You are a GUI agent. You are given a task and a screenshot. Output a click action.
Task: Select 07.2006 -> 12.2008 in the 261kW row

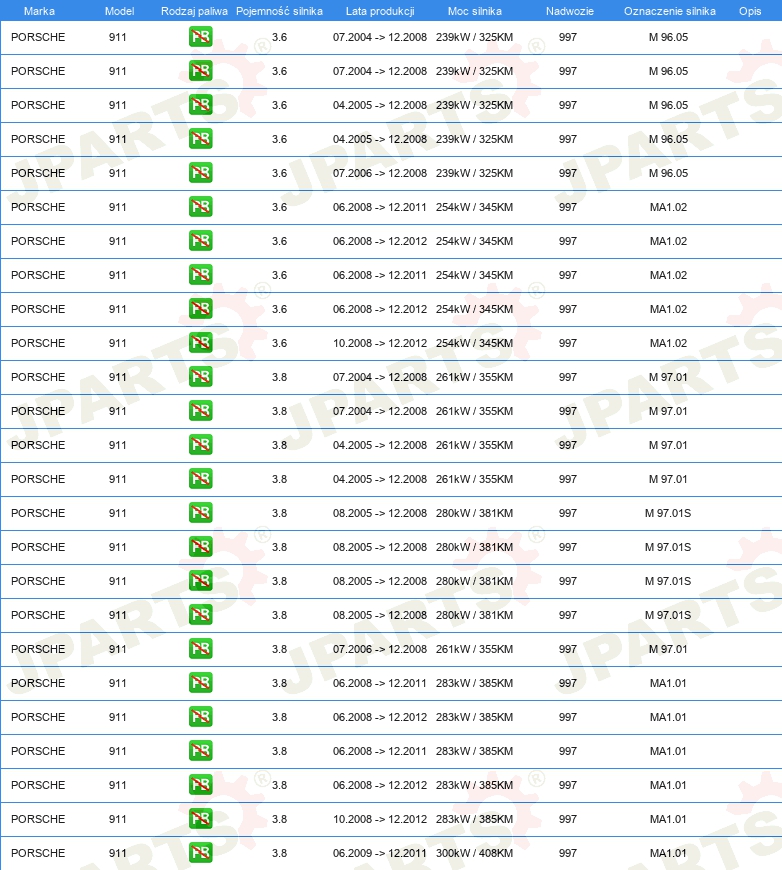point(380,649)
